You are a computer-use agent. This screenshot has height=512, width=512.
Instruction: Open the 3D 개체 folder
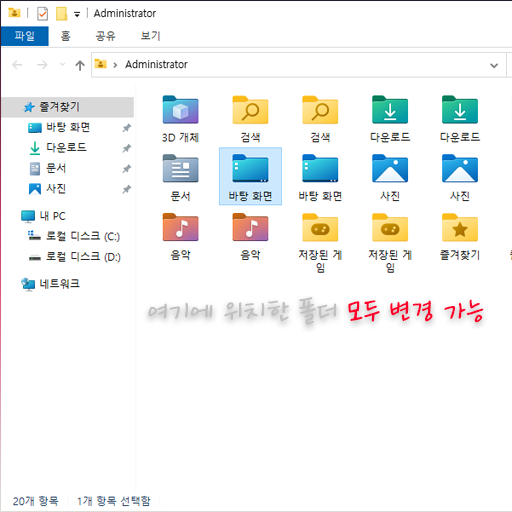(180, 119)
